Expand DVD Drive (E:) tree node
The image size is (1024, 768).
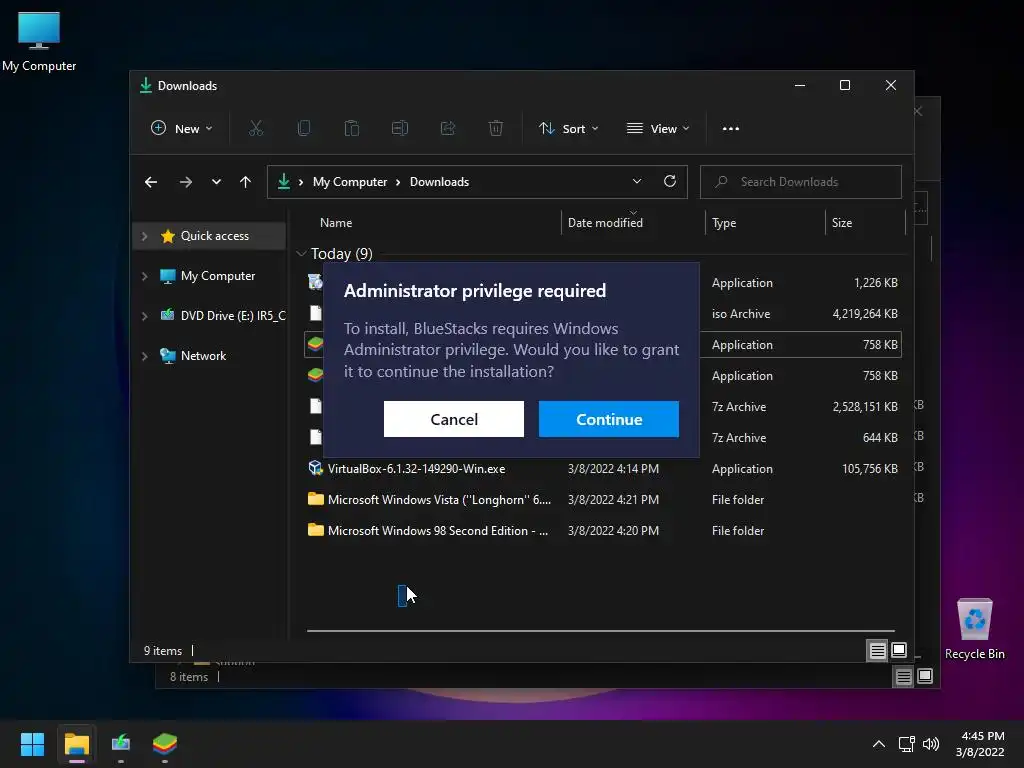[x=144, y=316]
